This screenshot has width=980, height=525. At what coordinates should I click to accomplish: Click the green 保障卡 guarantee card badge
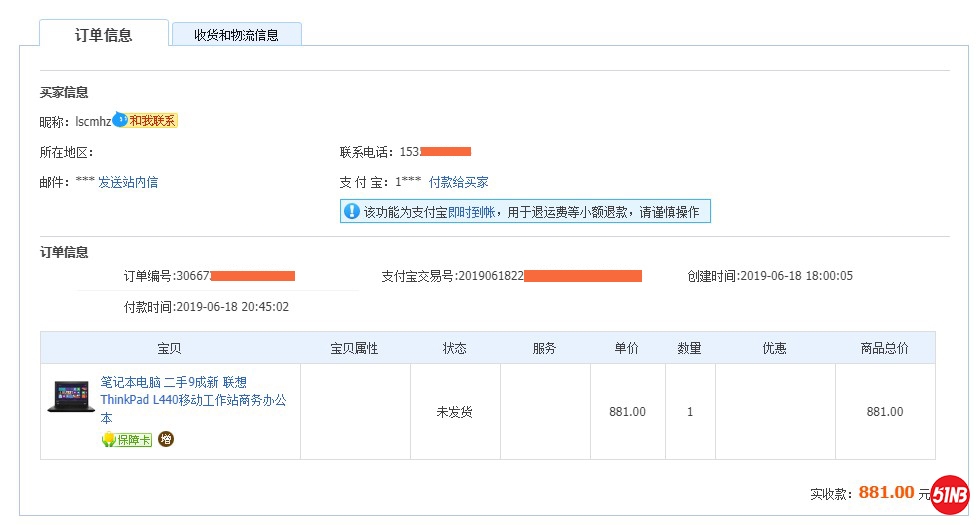[127, 440]
